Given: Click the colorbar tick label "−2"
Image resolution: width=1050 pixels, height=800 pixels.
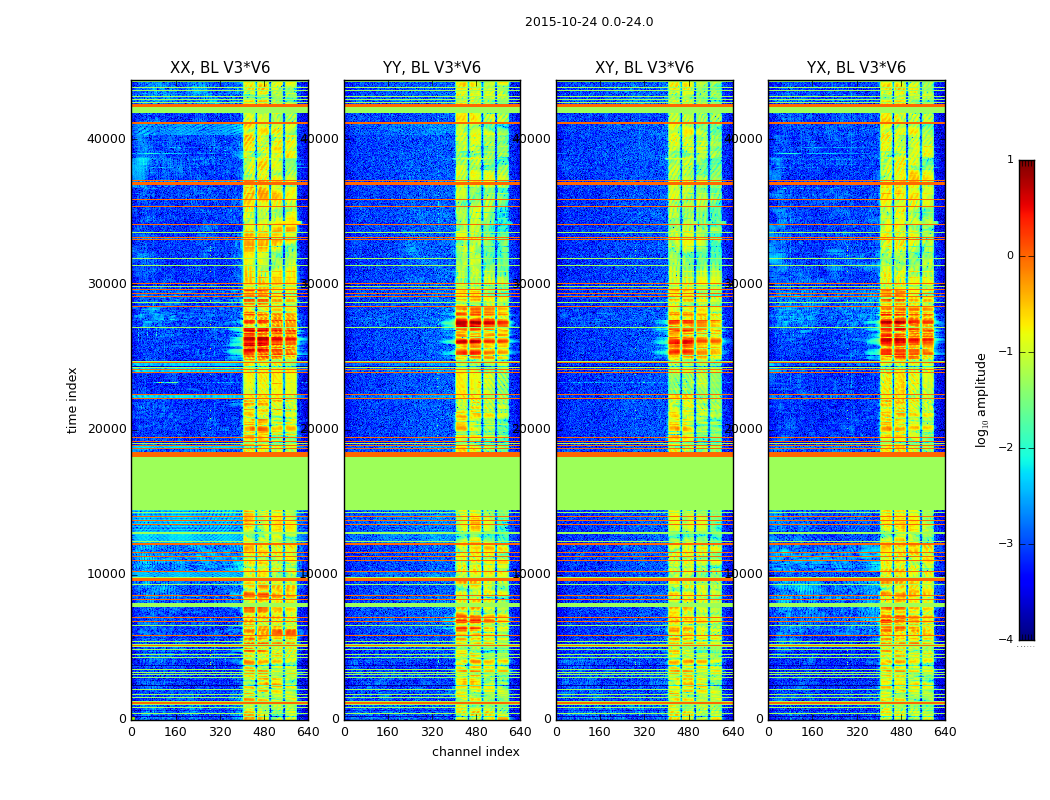Looking at the screenshot, I should pyautogui.click(x=1006, y=448).
